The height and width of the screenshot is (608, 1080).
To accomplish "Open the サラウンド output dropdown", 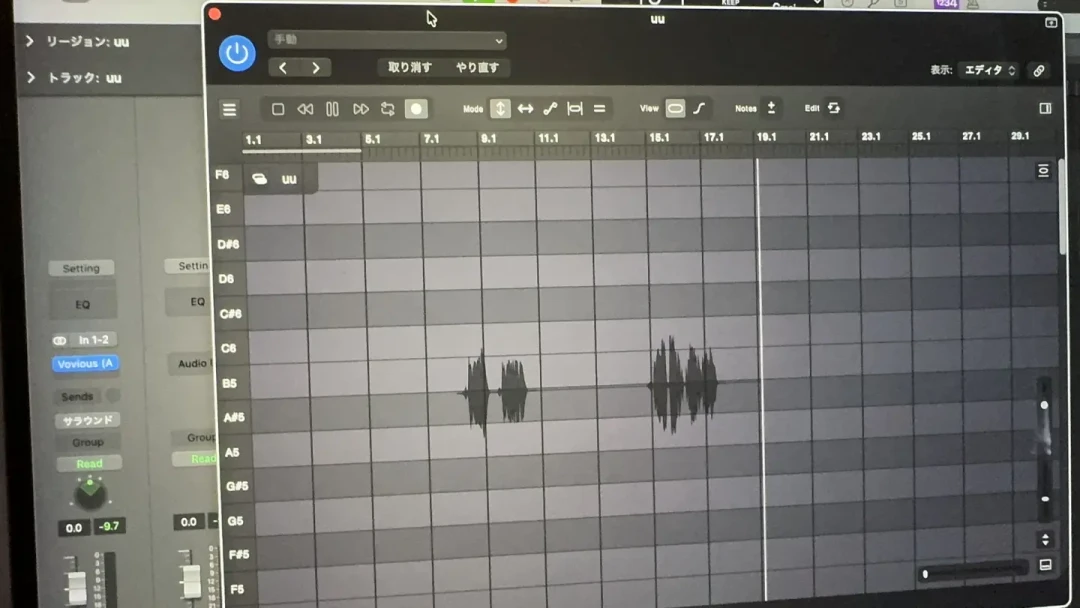I will [x=87, y=420].
